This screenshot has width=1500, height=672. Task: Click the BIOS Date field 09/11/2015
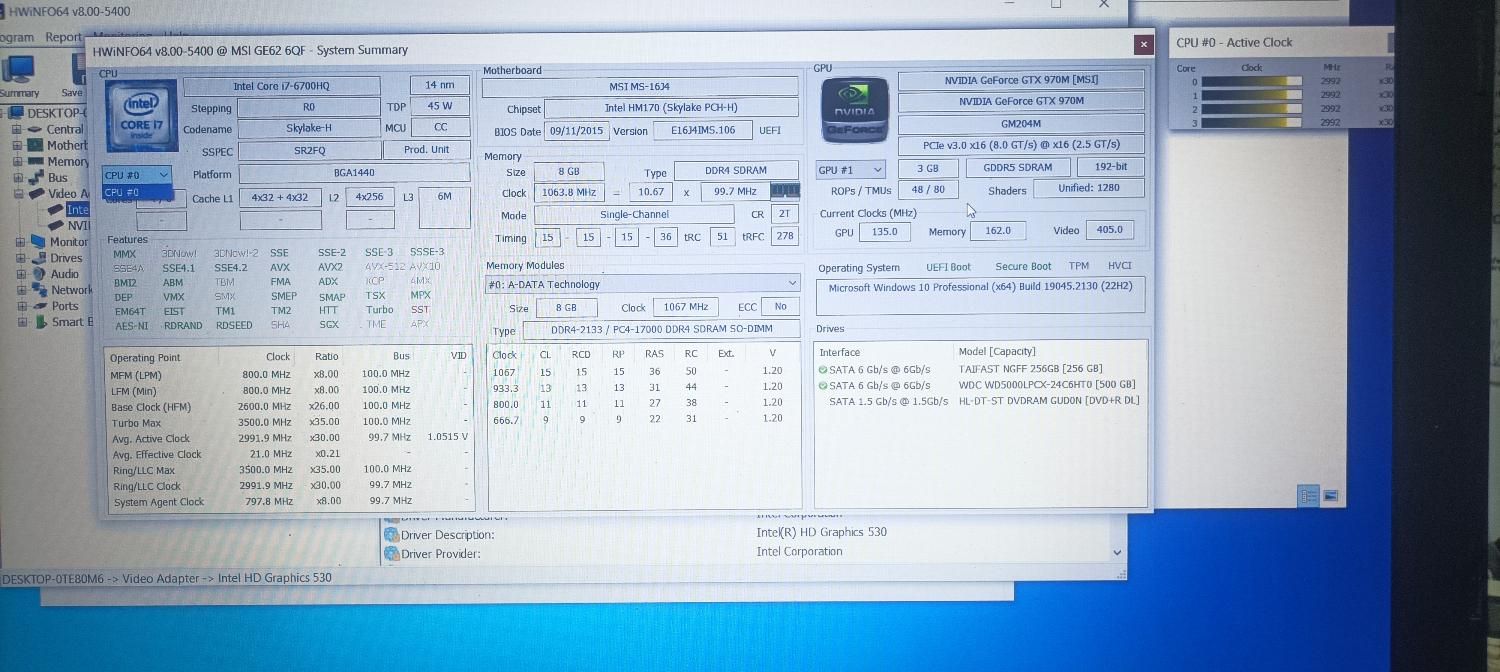(577, 131)
